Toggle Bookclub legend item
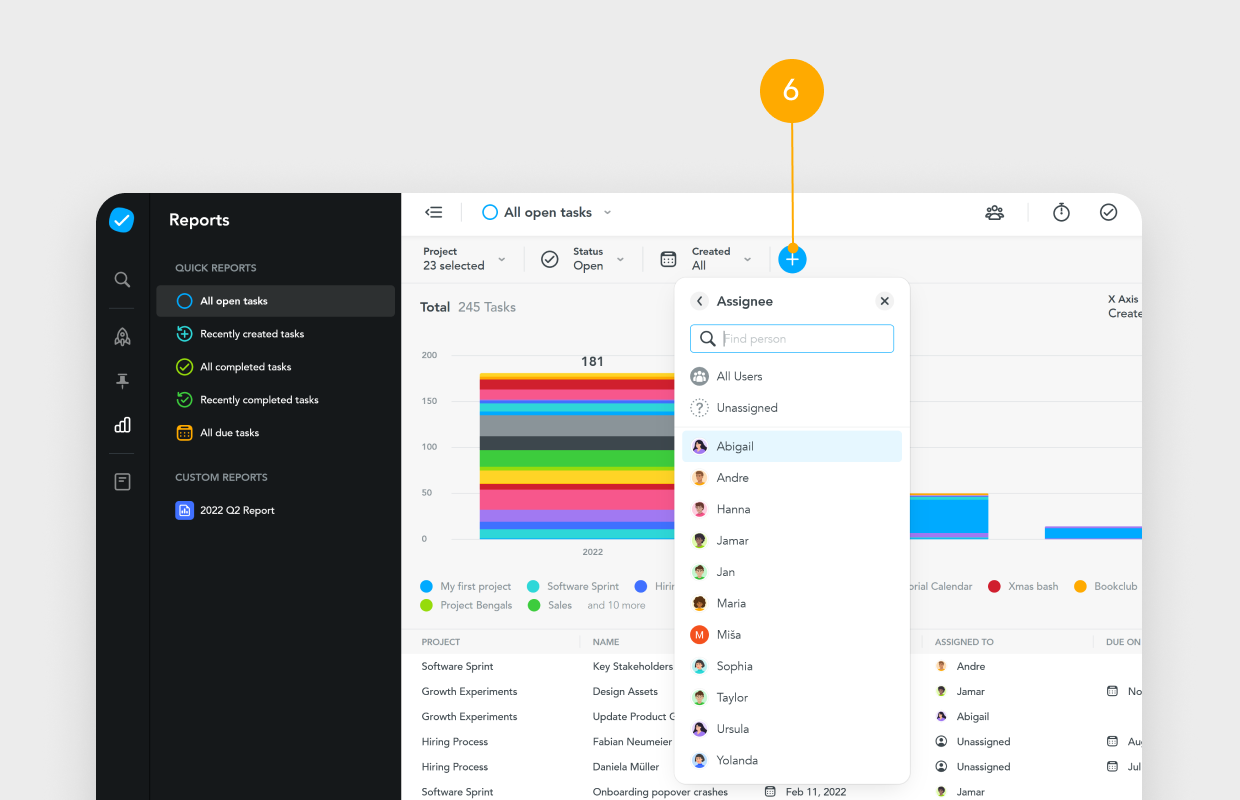This screenshot has height=800, width=1240. coord(1105,586)
